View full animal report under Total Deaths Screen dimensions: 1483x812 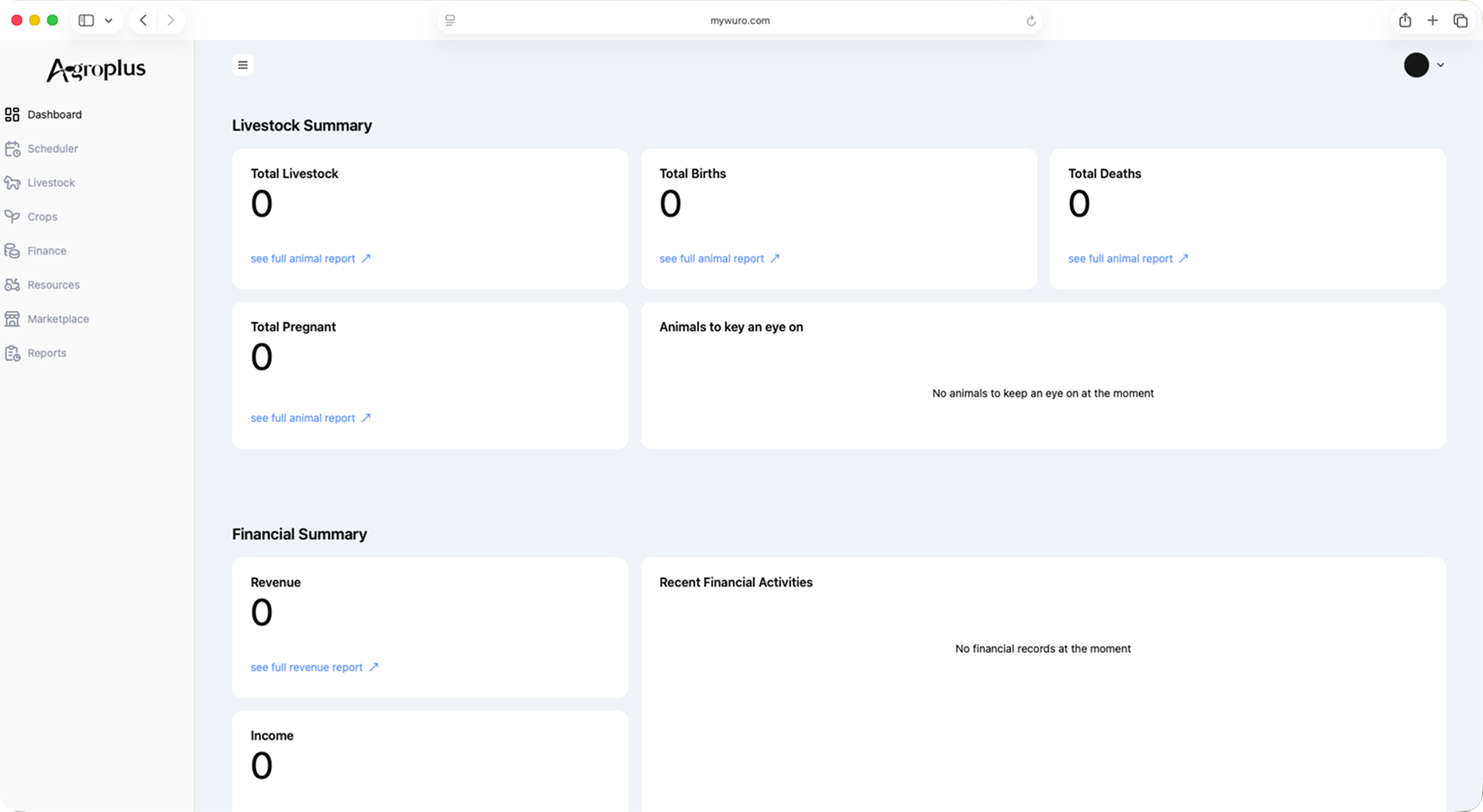click(1127, 259)
